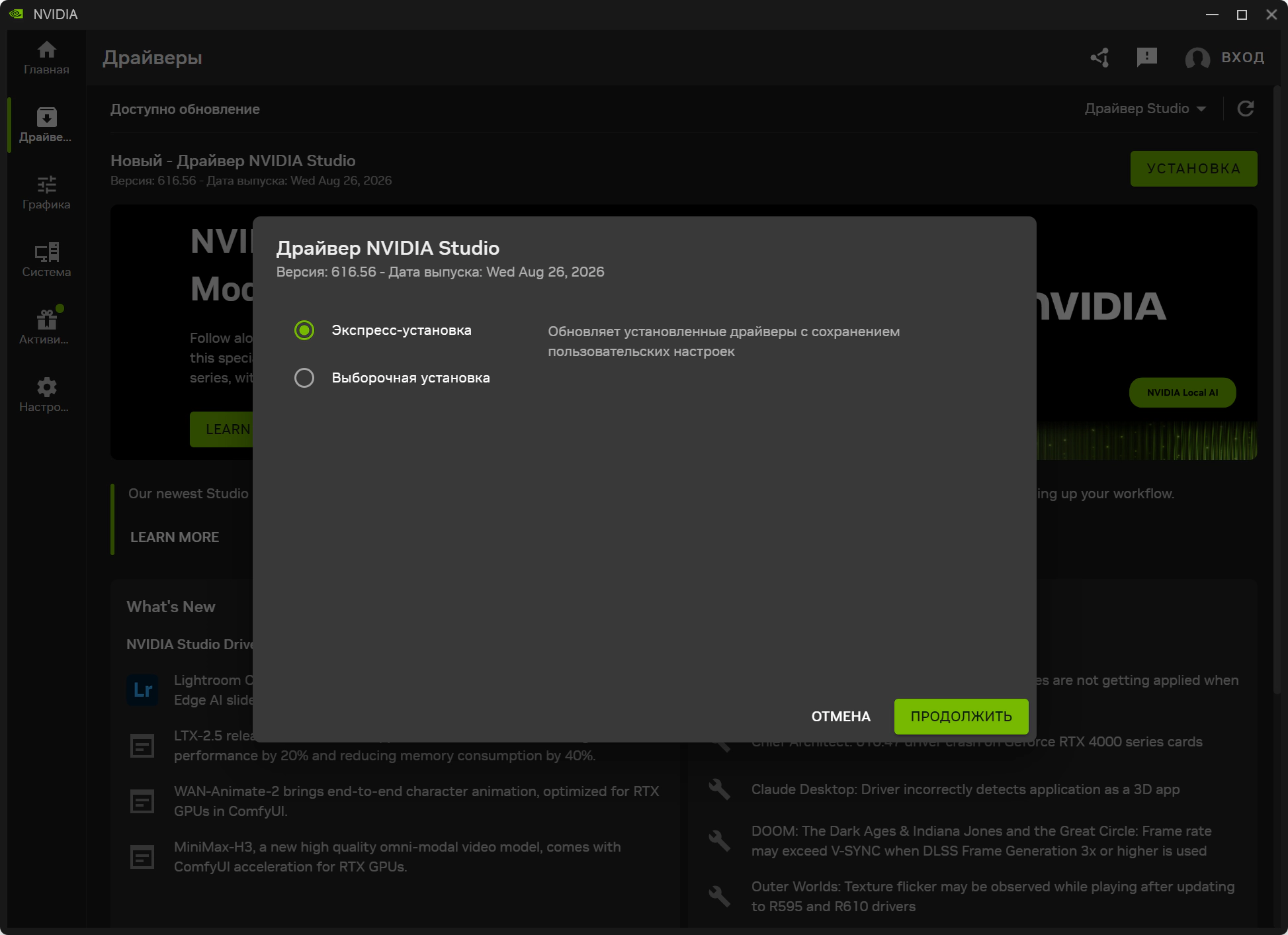Click the Claude Desktop driver issue text

pyautogui.click(x=965, y=789)
